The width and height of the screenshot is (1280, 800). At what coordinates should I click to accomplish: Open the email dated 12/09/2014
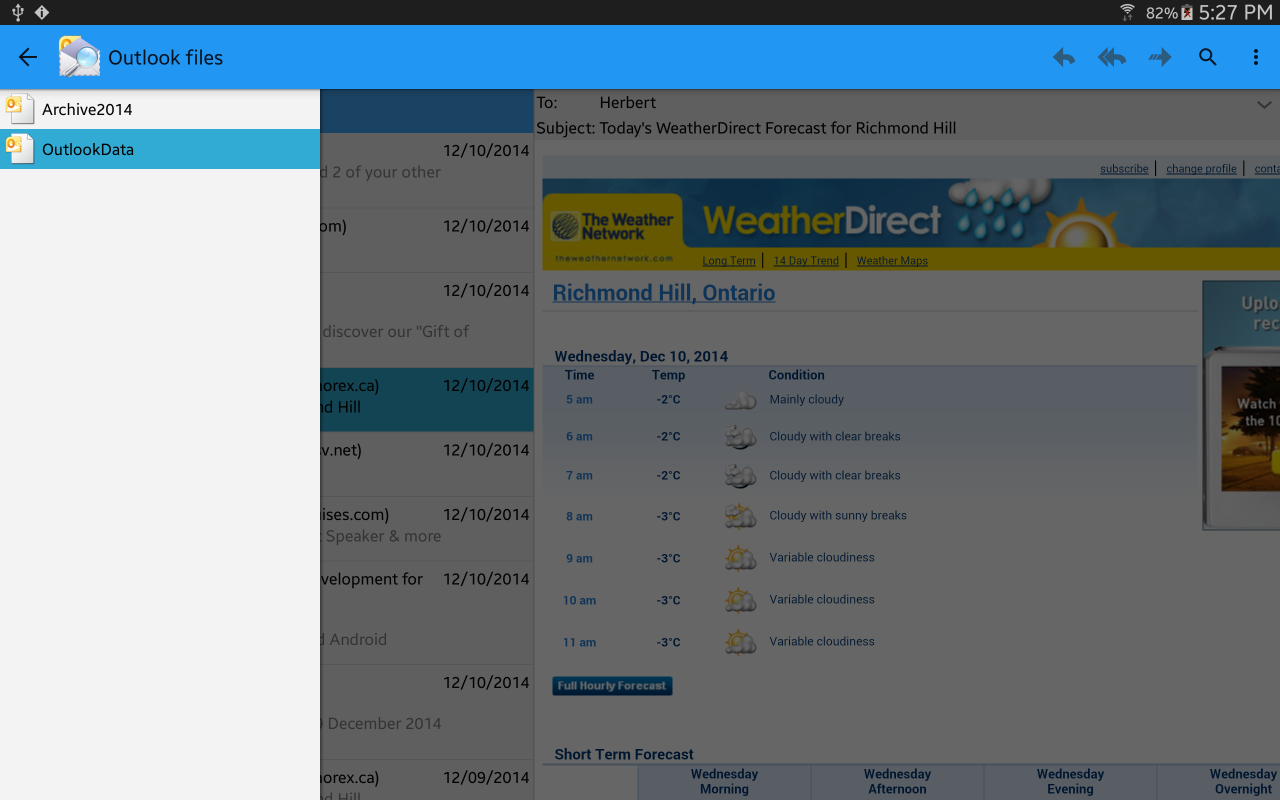click(x=427, y=780)
